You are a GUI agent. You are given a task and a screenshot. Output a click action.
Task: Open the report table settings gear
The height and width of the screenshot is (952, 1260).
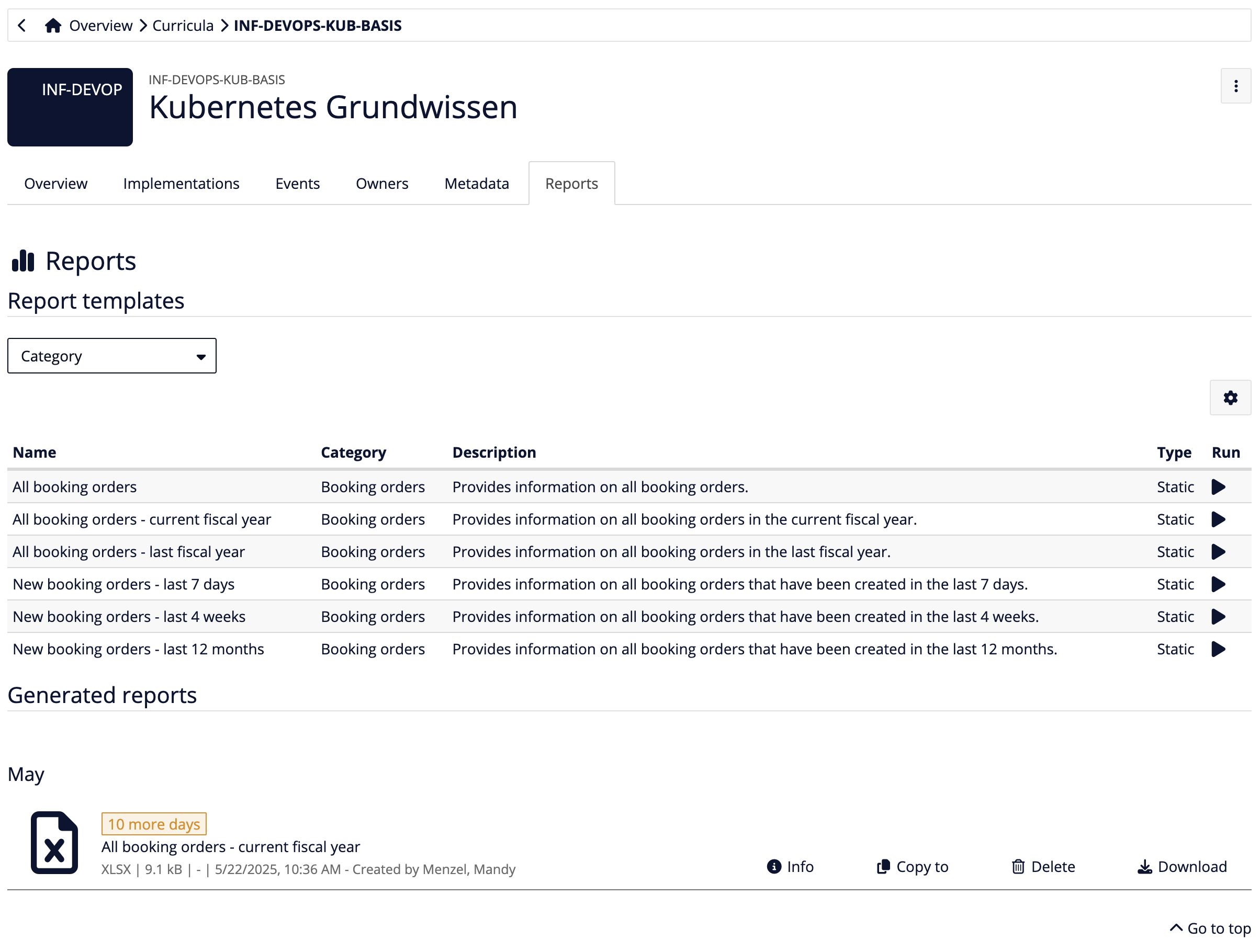point(1230,398)
